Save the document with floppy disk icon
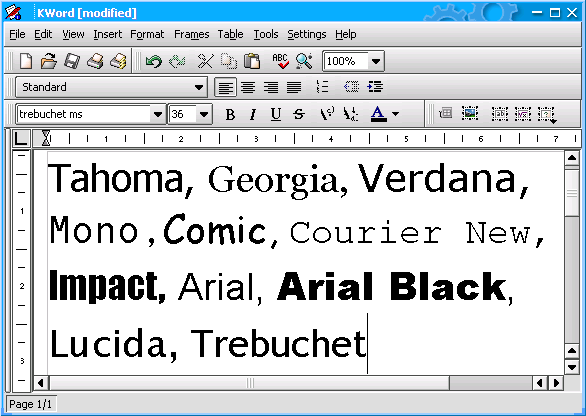 point(72,61)
